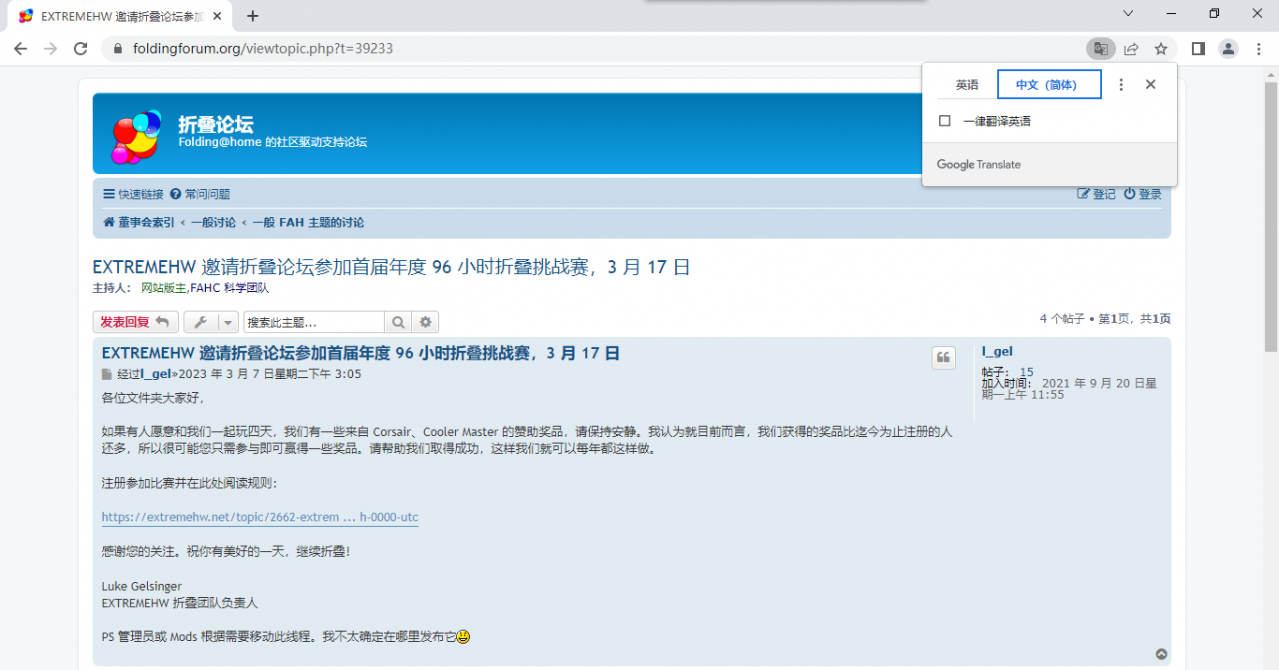Image resolution: width=1279 pixels, height=670 pixels.
Task: Focus the 搜索此主题 search field
Action: coord(314,322)
